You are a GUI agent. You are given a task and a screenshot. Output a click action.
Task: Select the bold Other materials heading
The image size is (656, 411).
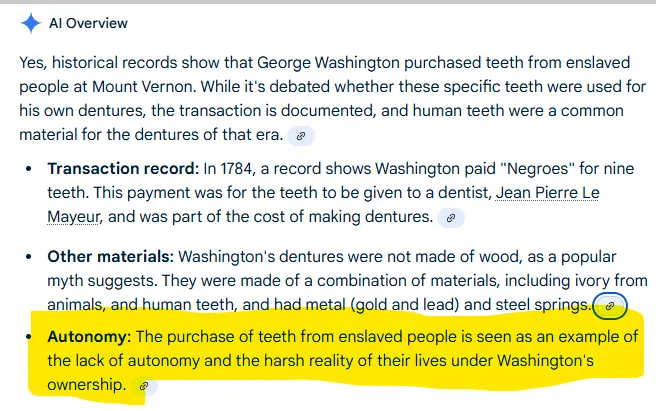pos(110,257)
